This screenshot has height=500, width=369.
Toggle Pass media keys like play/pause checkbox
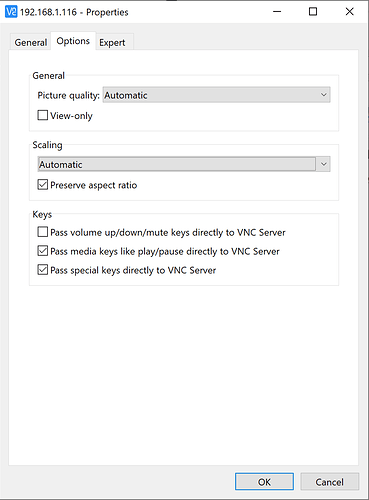pos(43,251)
